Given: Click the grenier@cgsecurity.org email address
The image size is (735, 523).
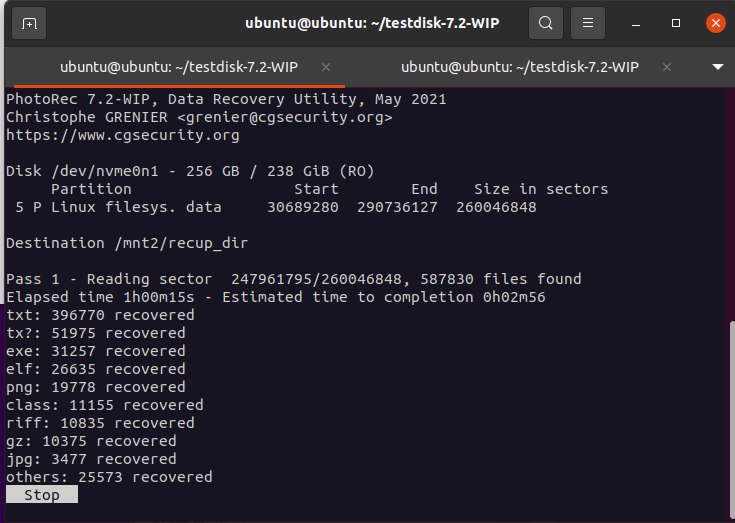Looking at the screenshot, I should (x=285, y=117).
